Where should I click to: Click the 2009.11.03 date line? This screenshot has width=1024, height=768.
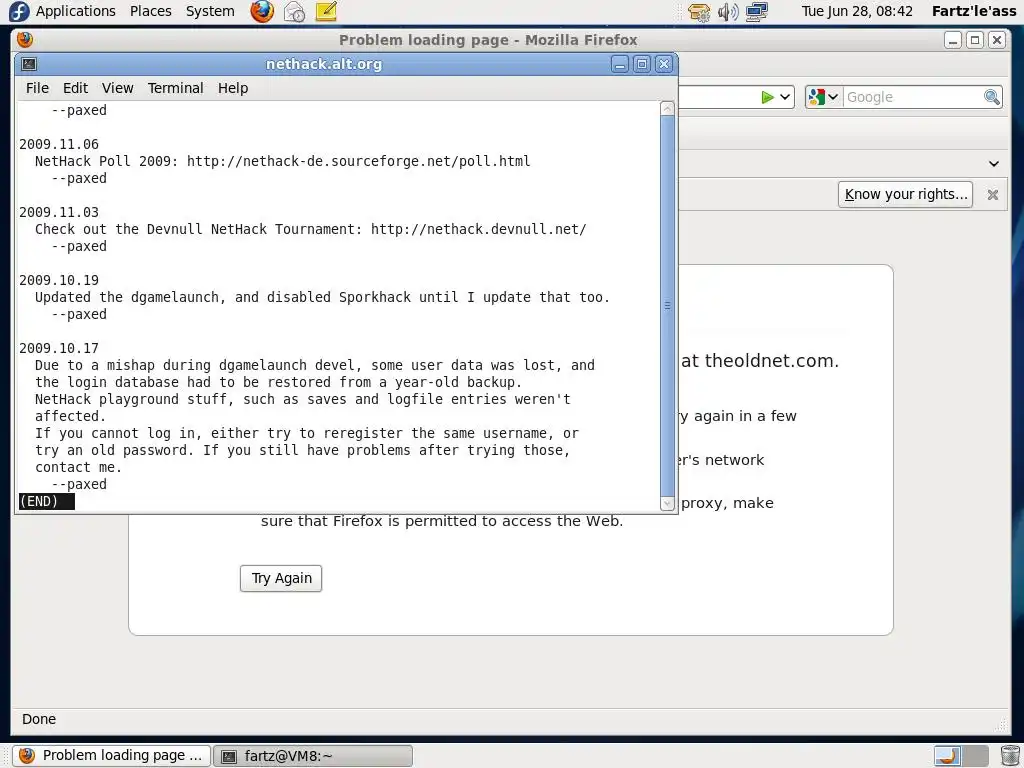click(59, 212)
